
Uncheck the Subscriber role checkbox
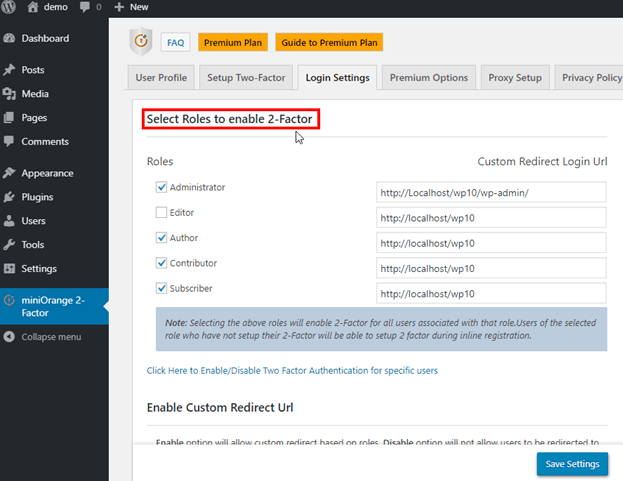(x=161, y=288)
